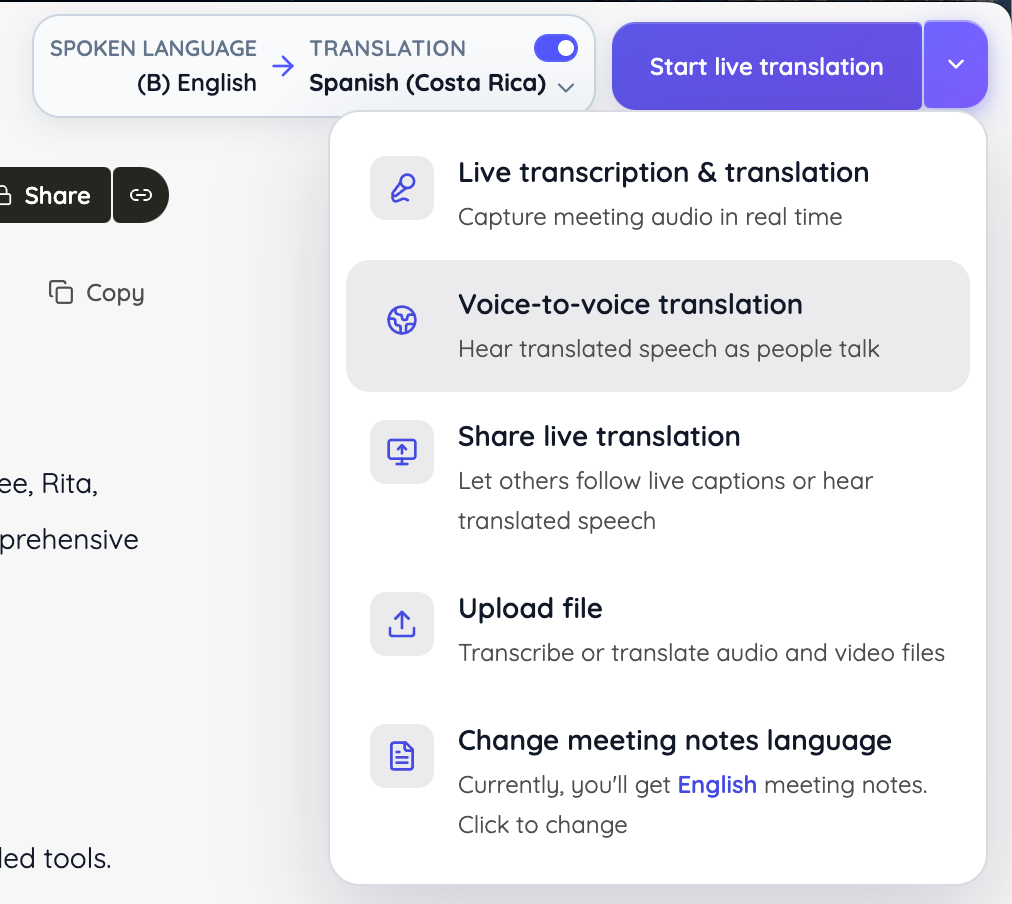Viewport: 1012px width, 904px height.
Task: Click the document icon for meeting notes language
Action: tap(402, 756)
